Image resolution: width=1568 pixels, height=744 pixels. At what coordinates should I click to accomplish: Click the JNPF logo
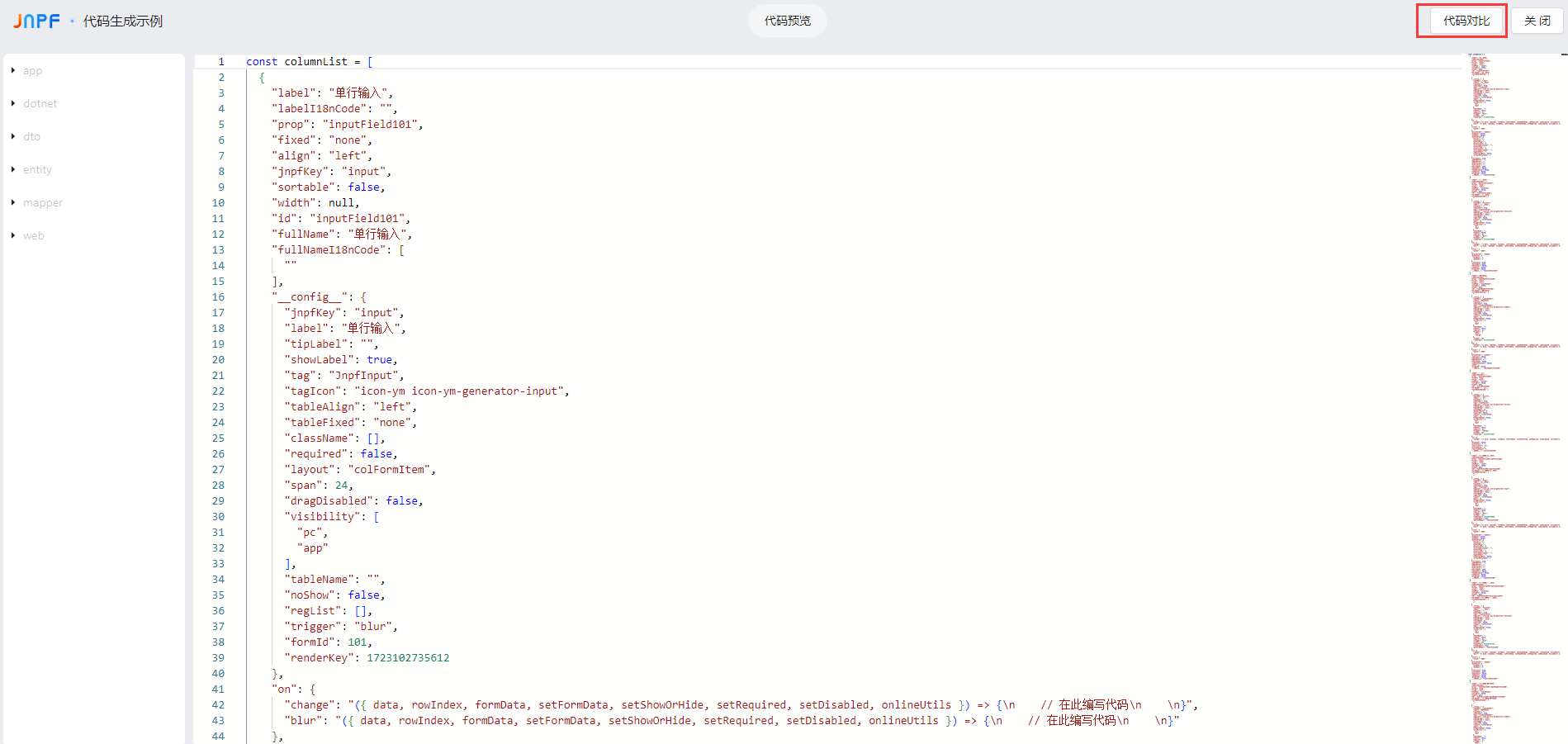[36, 21]
